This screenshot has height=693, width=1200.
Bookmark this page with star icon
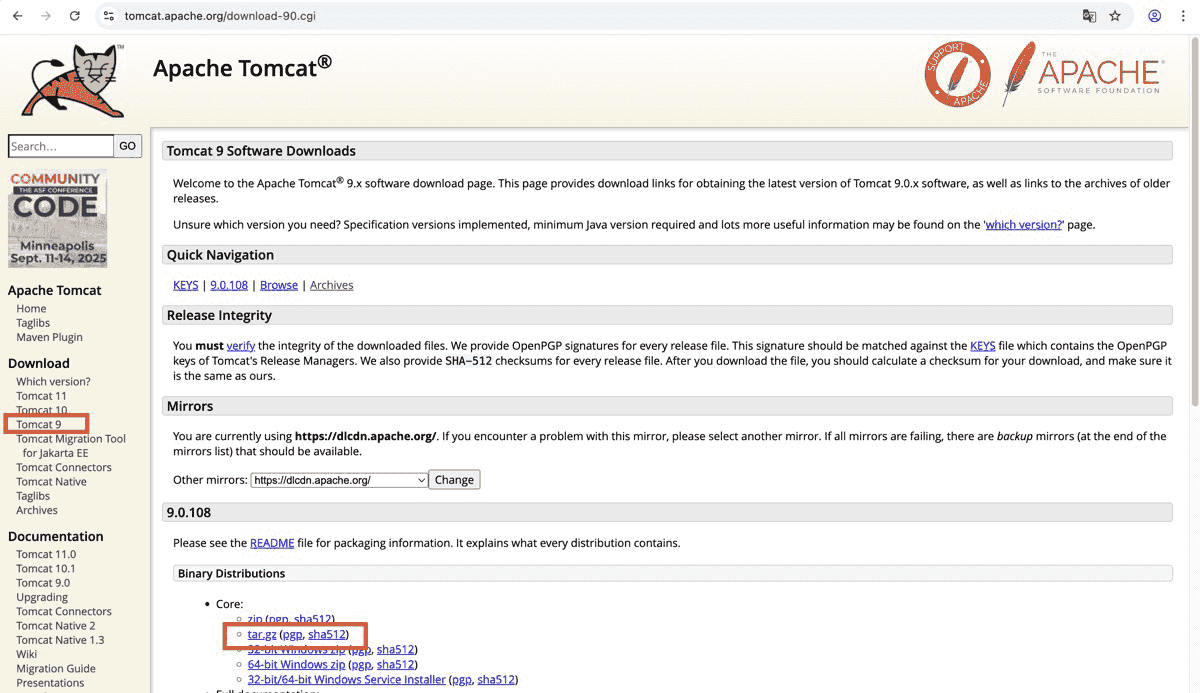(x=1115, y=16)
